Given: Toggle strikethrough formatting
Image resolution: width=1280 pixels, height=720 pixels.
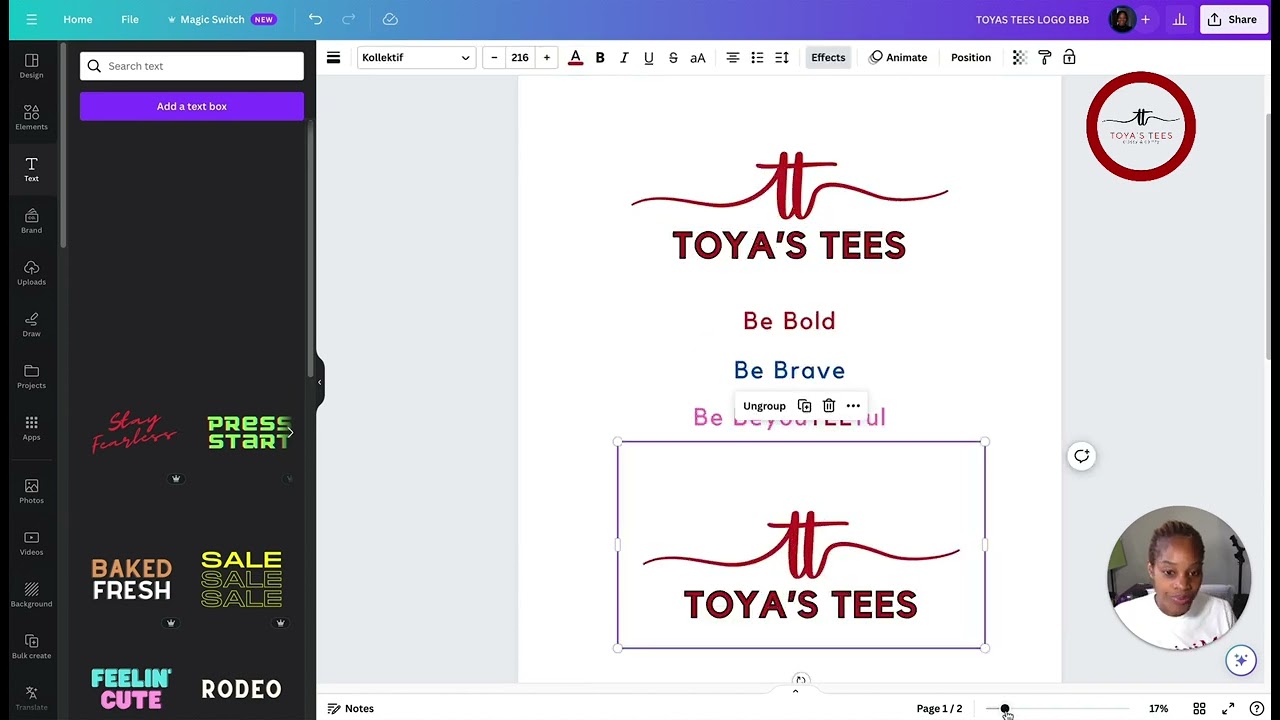Looking at the screenshot, I should (673, 57).
